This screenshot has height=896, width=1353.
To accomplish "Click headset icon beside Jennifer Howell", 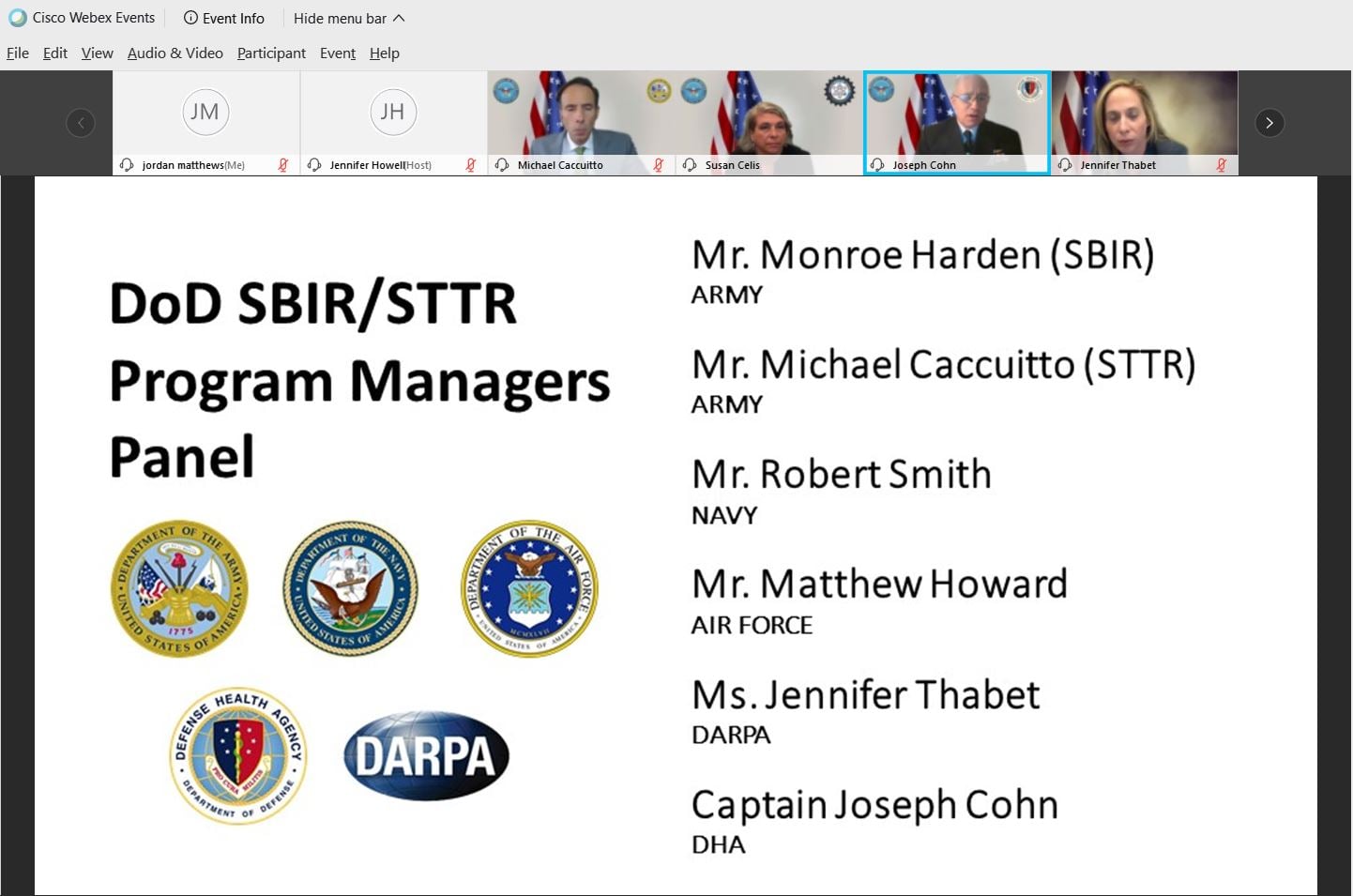I will tap(314, 165).
